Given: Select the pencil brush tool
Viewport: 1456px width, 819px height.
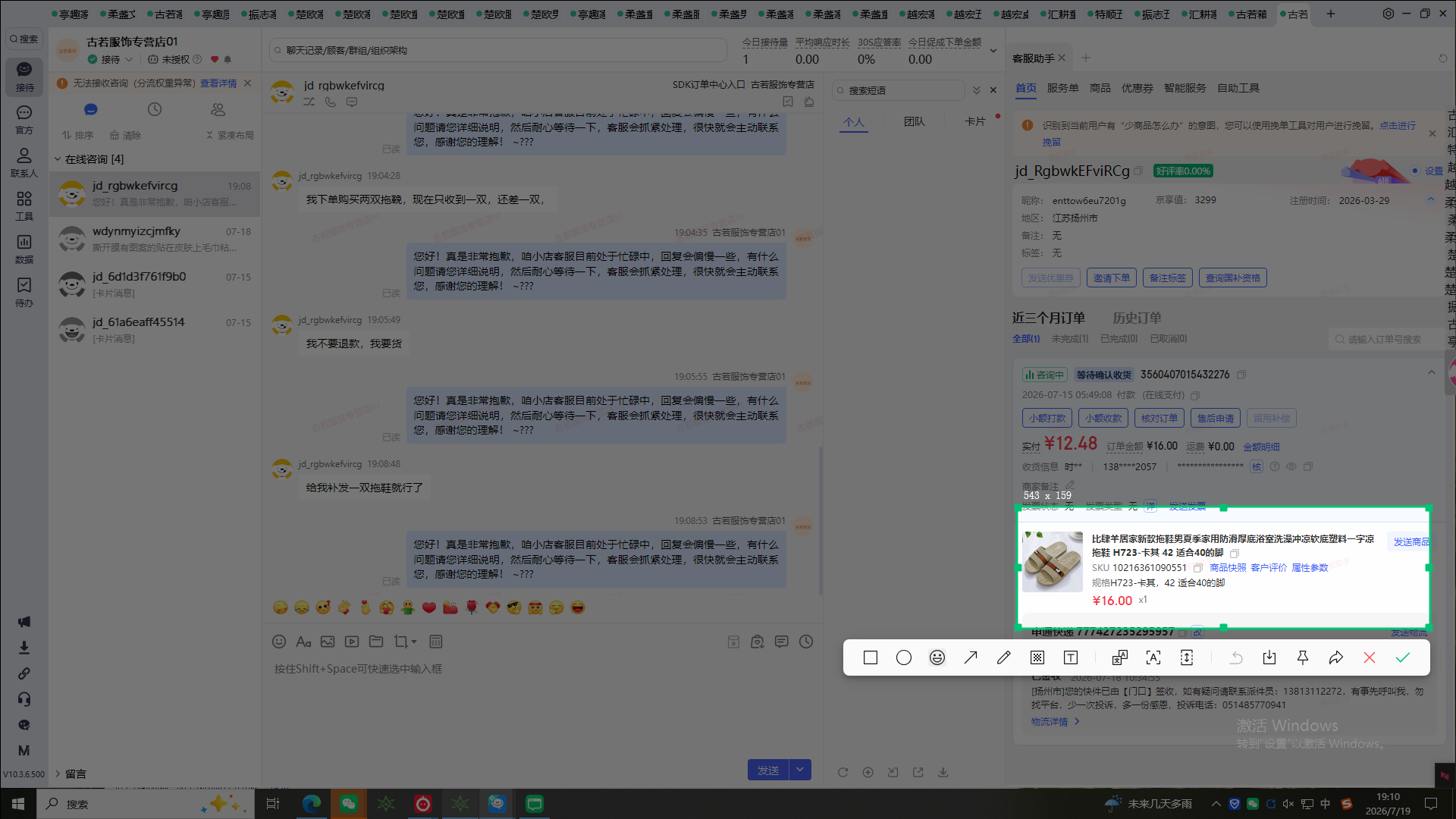Looking at the screenshot, I should (1004, 657).
